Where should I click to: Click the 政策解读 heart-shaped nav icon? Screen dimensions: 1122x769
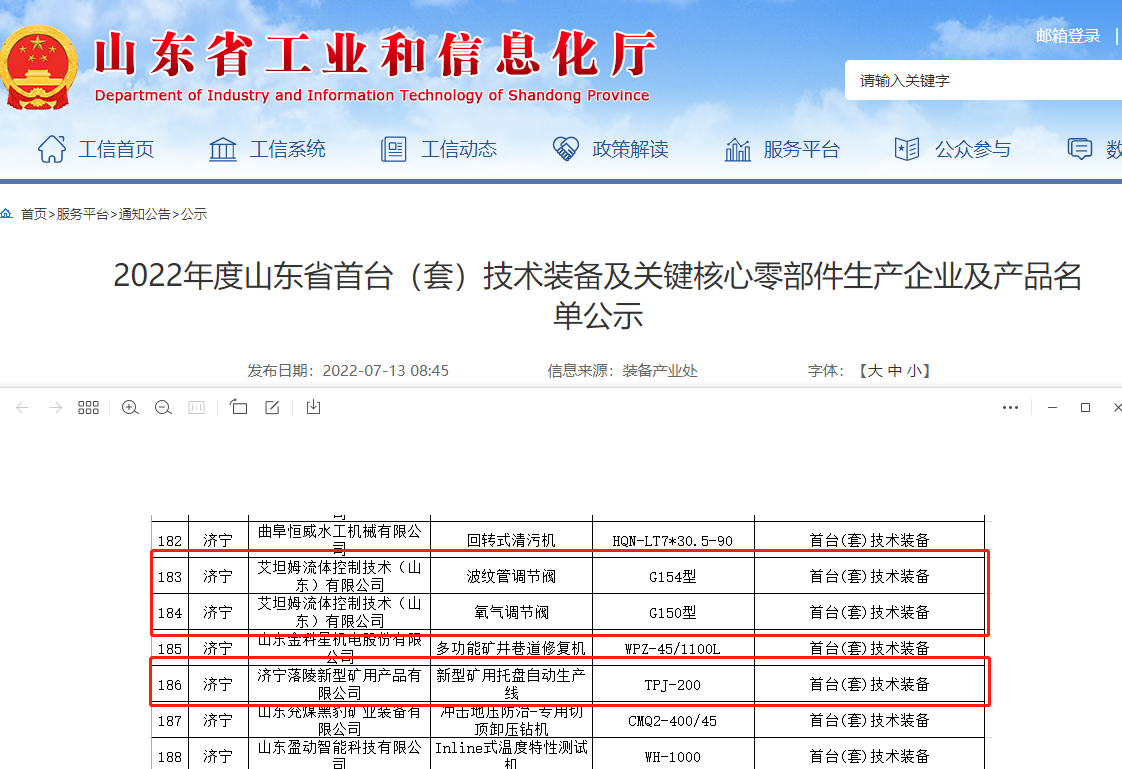565,147
